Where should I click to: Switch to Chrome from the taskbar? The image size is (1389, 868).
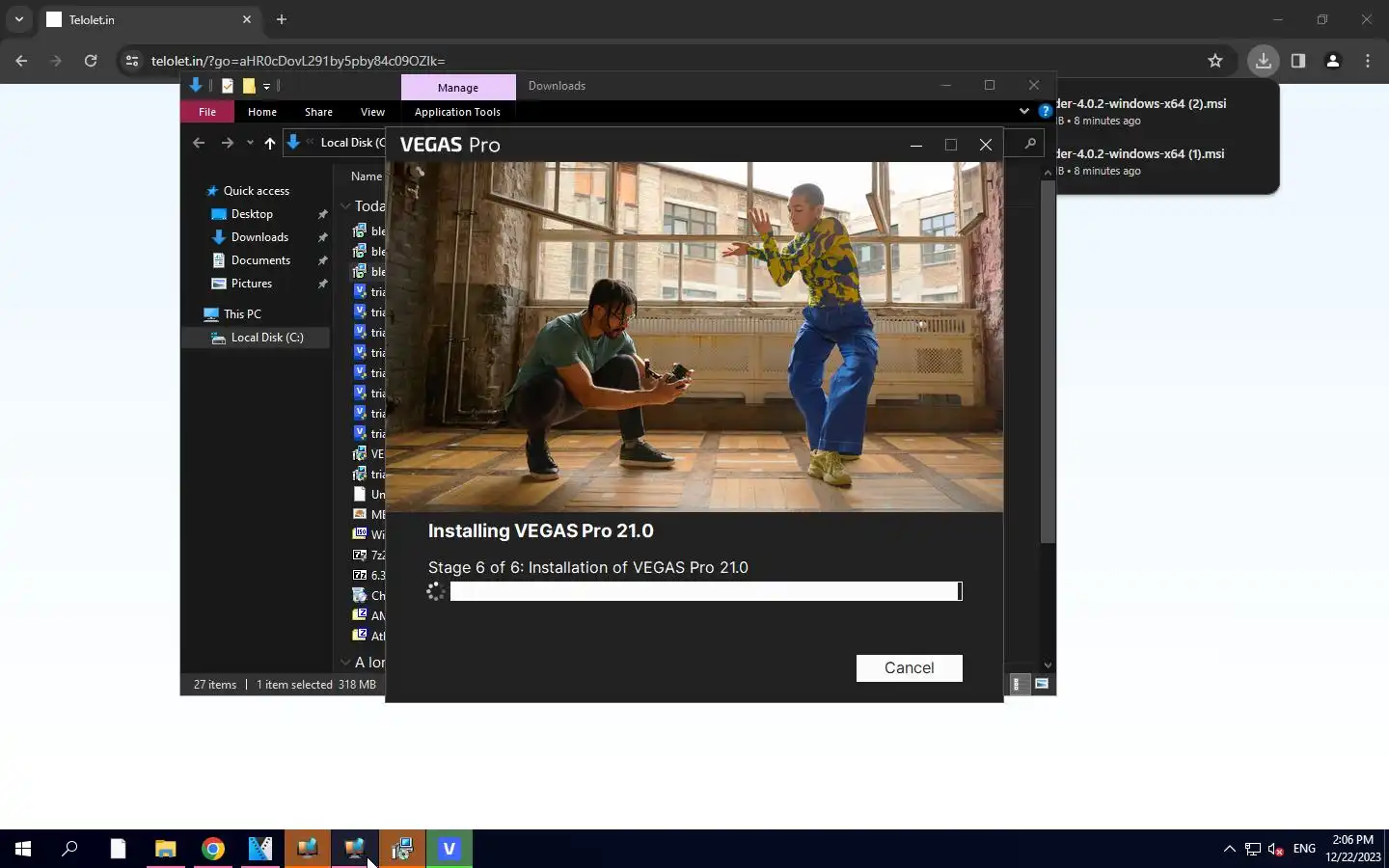[x=212, y=849]
